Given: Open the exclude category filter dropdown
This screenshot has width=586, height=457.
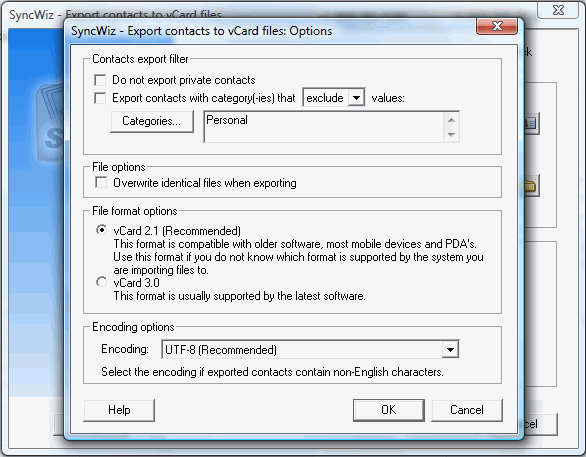Looking at the screenshot, I should (x=357, y=98).
